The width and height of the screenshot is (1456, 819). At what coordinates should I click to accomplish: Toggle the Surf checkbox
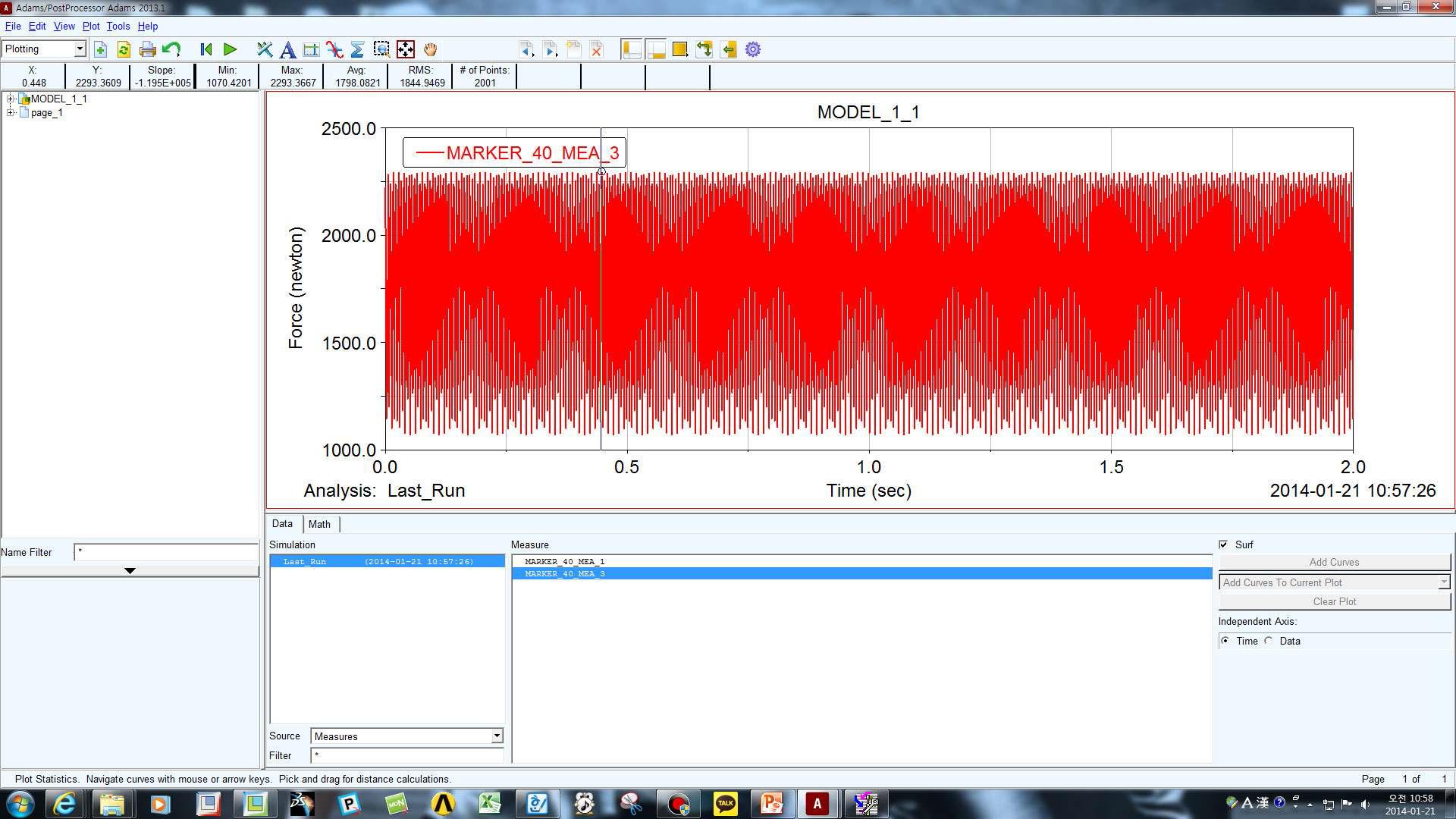tap(1223, 544)
